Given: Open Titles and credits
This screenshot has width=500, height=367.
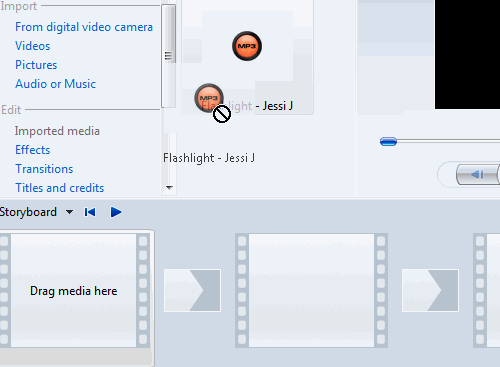Looking at the screenshot, I should [60, 188].
